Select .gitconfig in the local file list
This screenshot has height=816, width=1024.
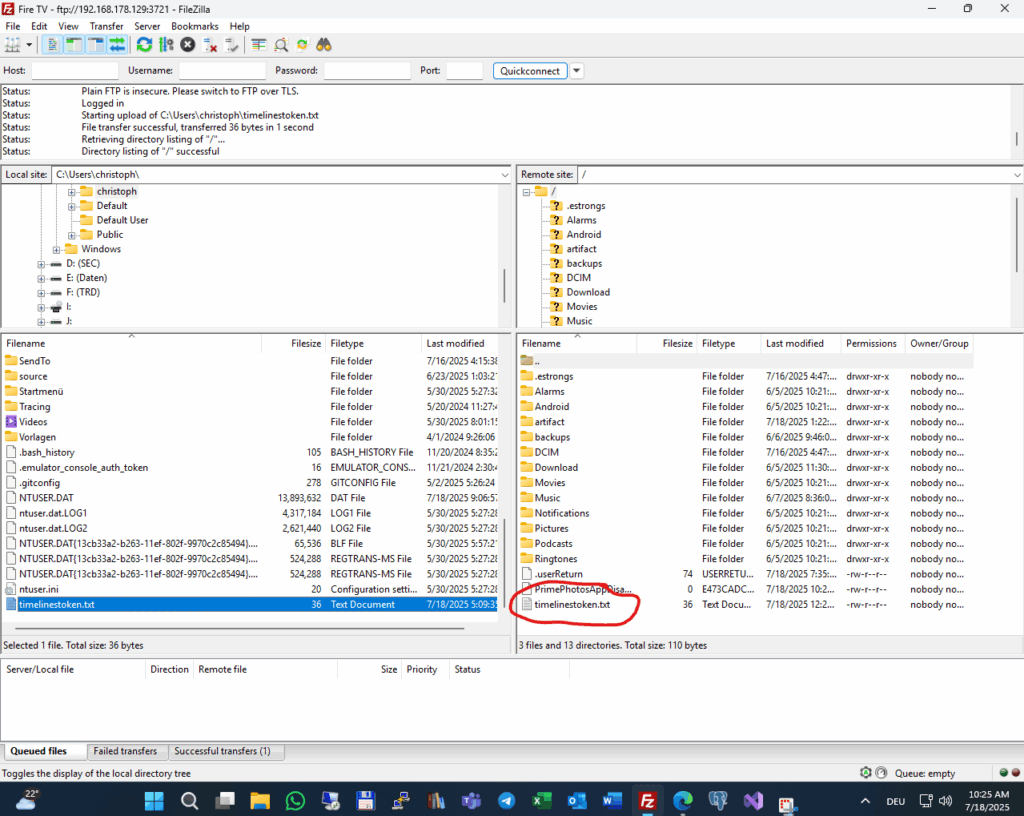click(x=251, y=483)
